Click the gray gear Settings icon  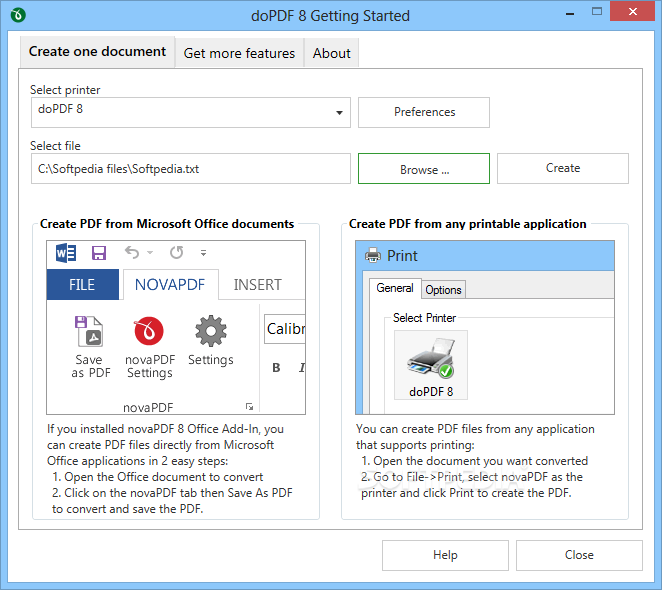(211, 331)
